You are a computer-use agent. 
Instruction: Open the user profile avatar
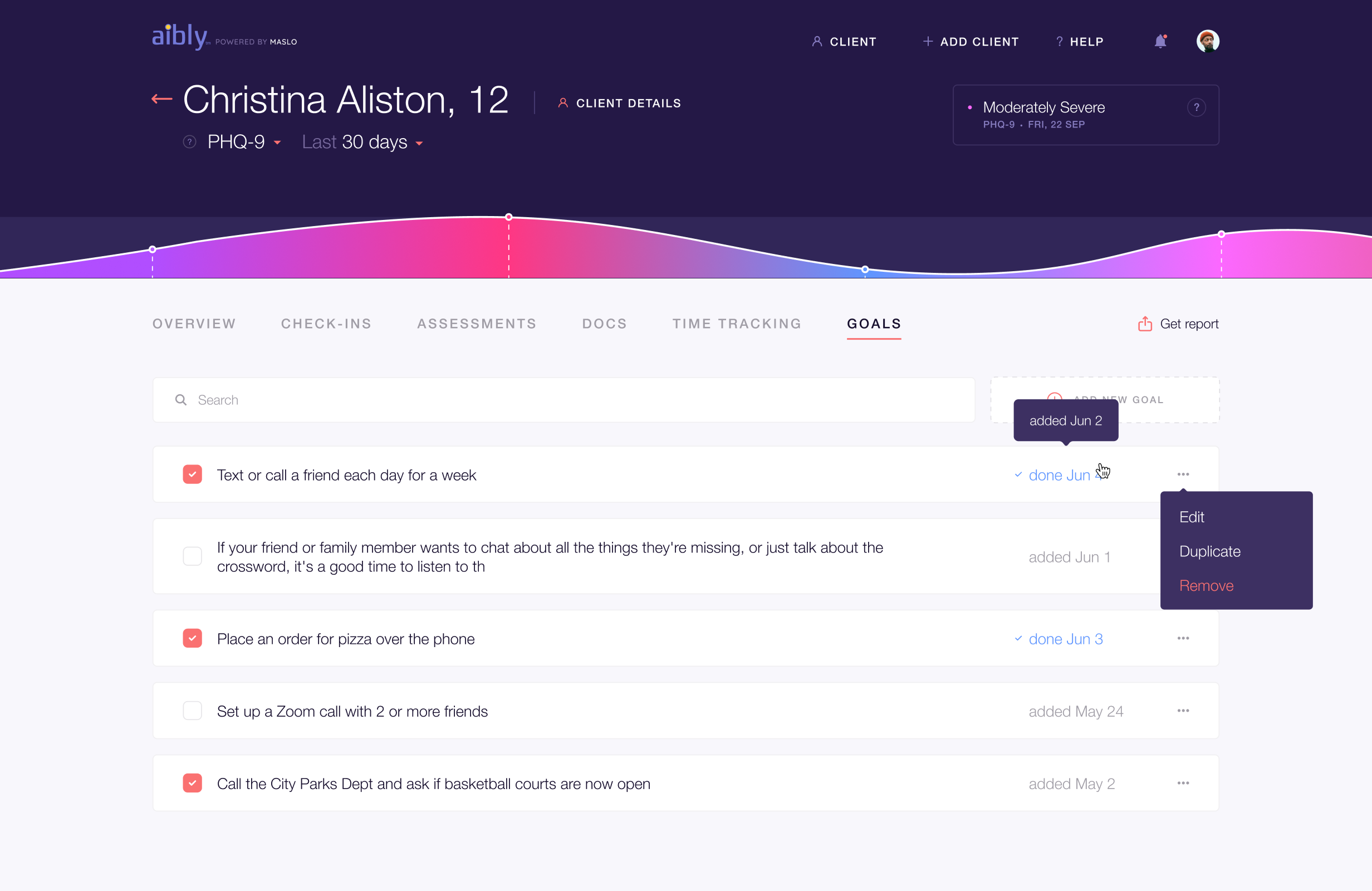tap(1208, 42)
